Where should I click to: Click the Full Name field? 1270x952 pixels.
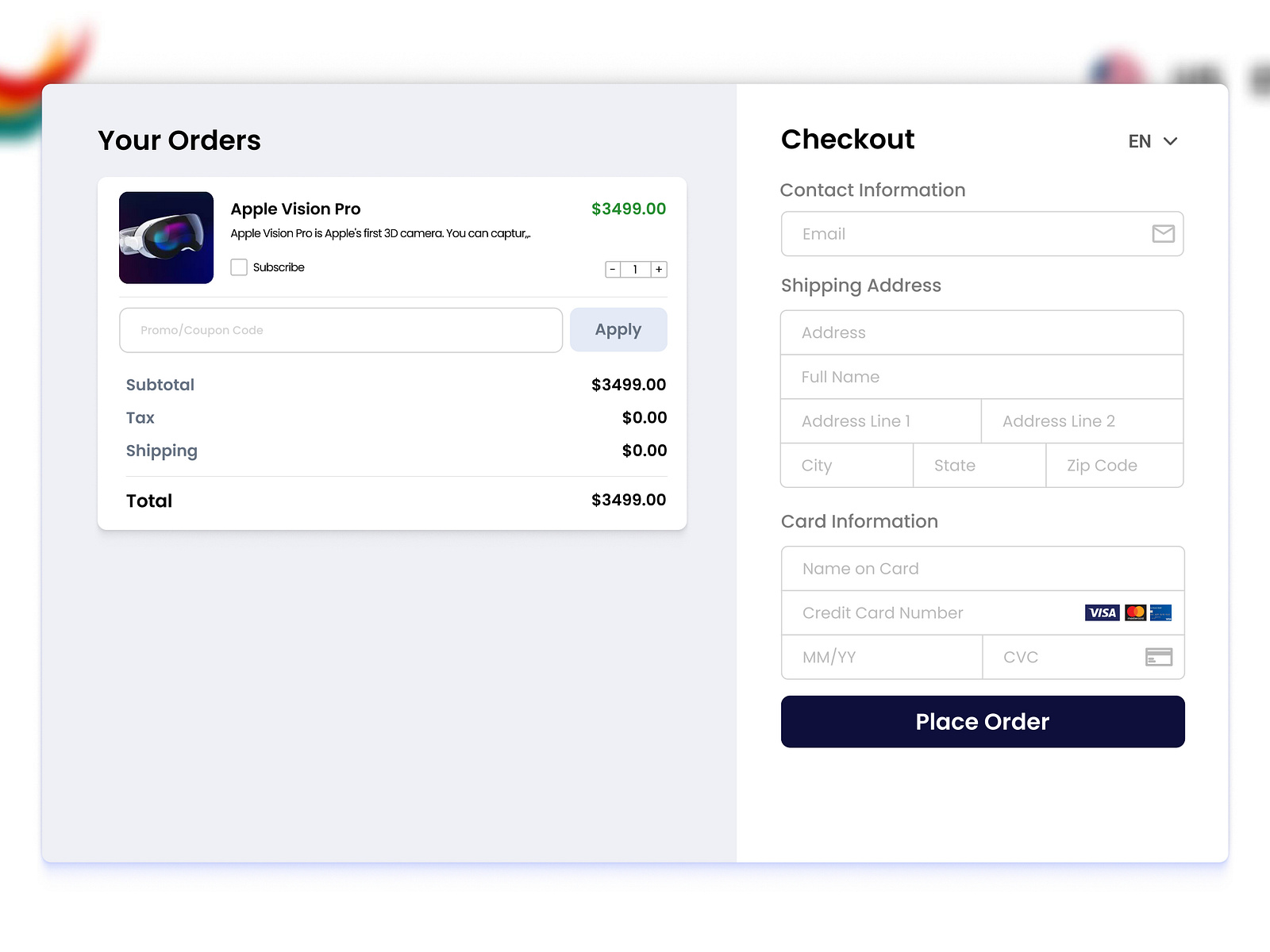tap(982, 377)
